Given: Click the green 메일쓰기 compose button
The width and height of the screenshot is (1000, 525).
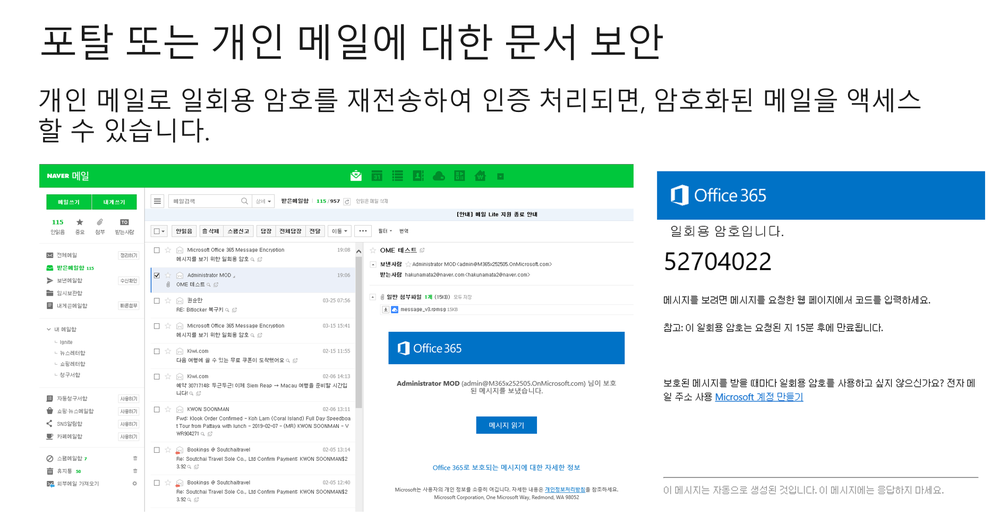Looking at the screenshot, I should (x=68, y=202).
